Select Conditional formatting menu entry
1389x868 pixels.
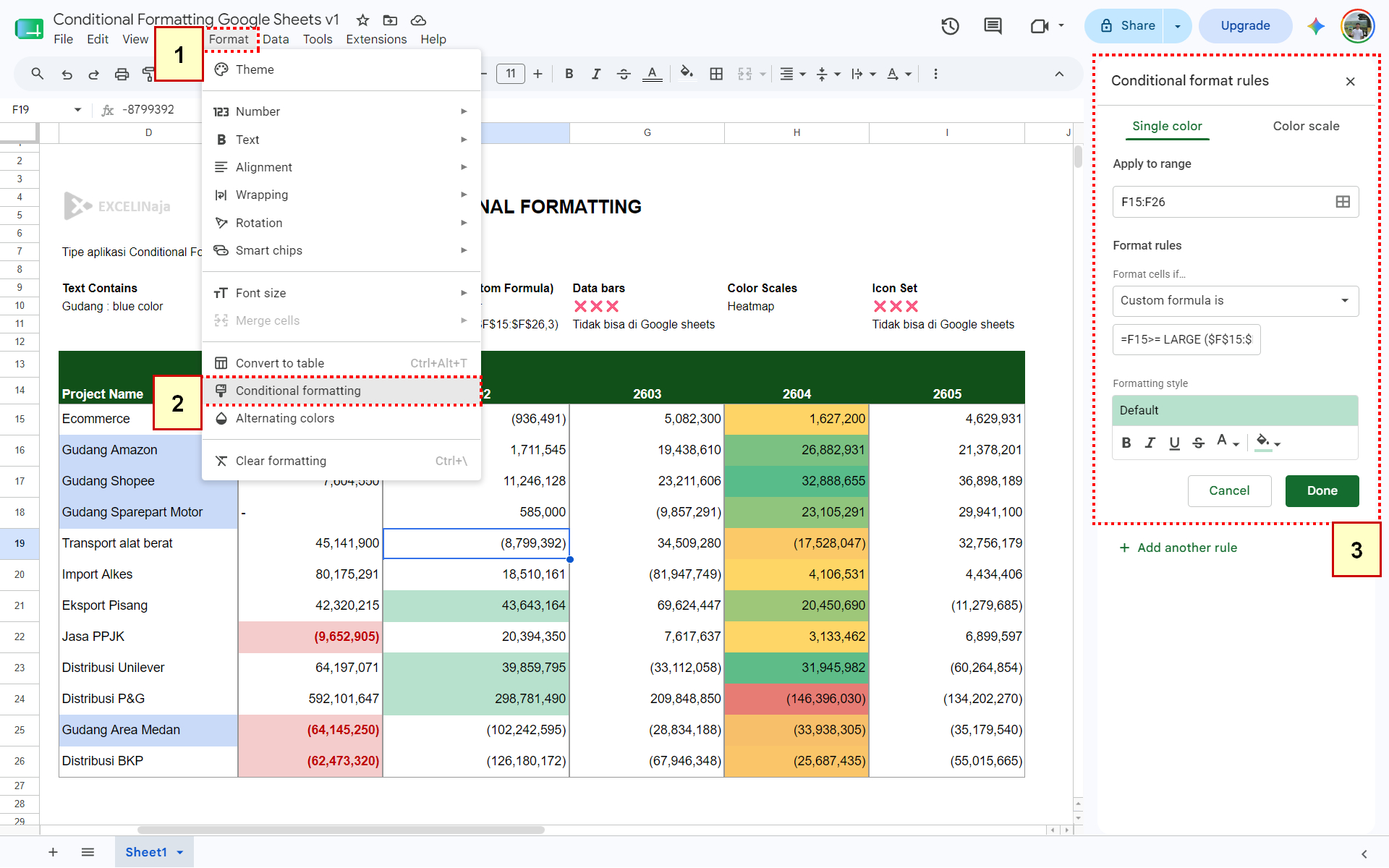coord(341,391)
